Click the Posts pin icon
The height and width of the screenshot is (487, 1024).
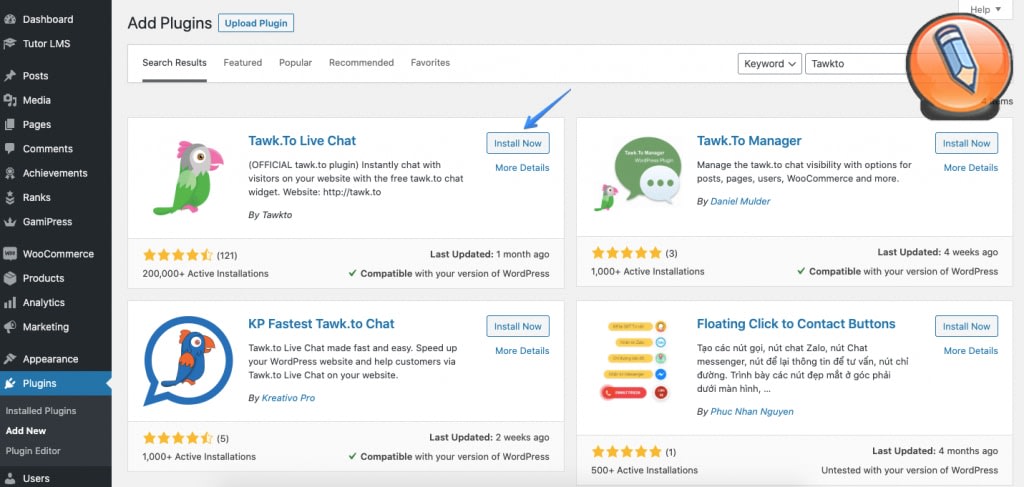coord(10,76)
